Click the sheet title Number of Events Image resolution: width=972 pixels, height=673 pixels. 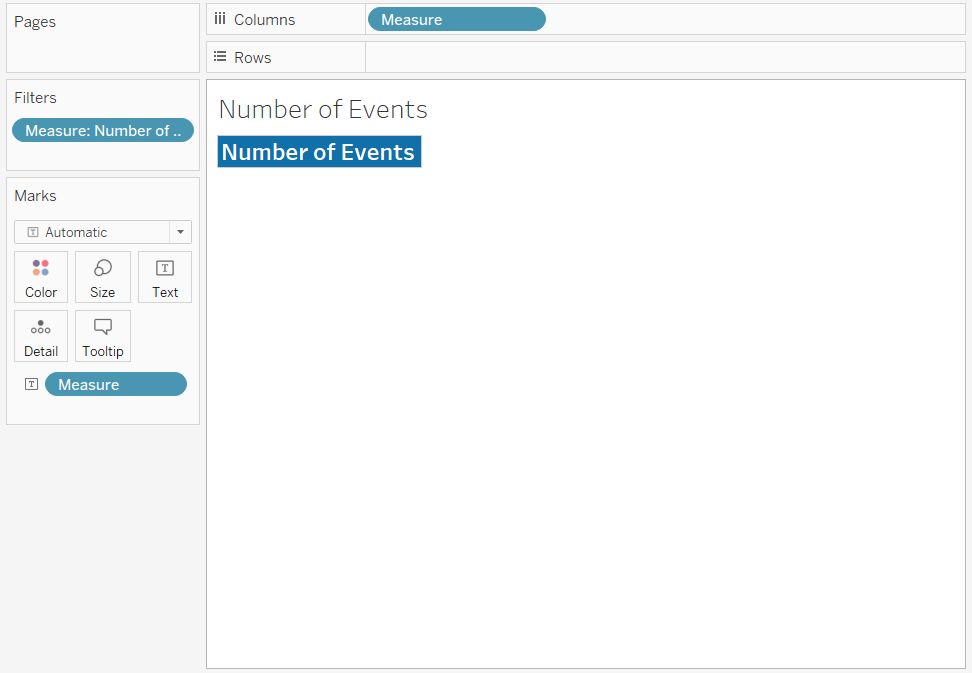323,109
